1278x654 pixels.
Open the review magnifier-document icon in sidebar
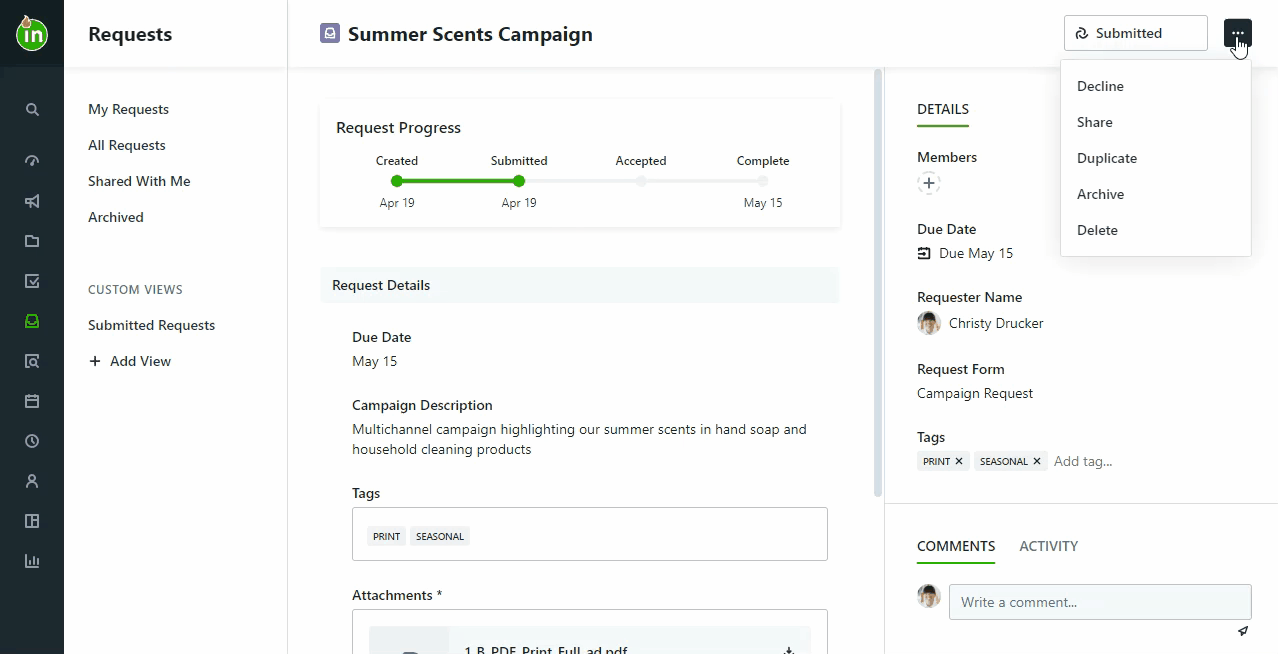click(32, 361)
